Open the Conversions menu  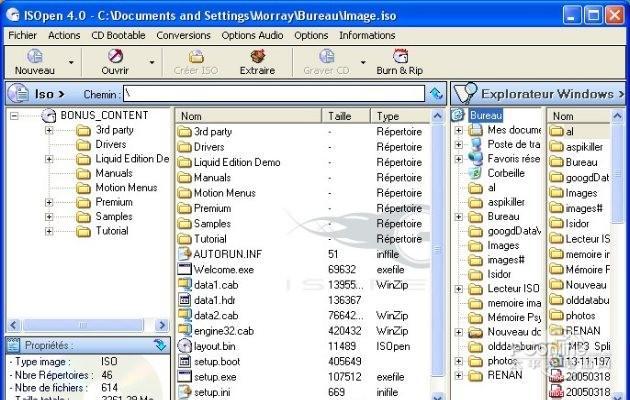[x=184, y=35]
